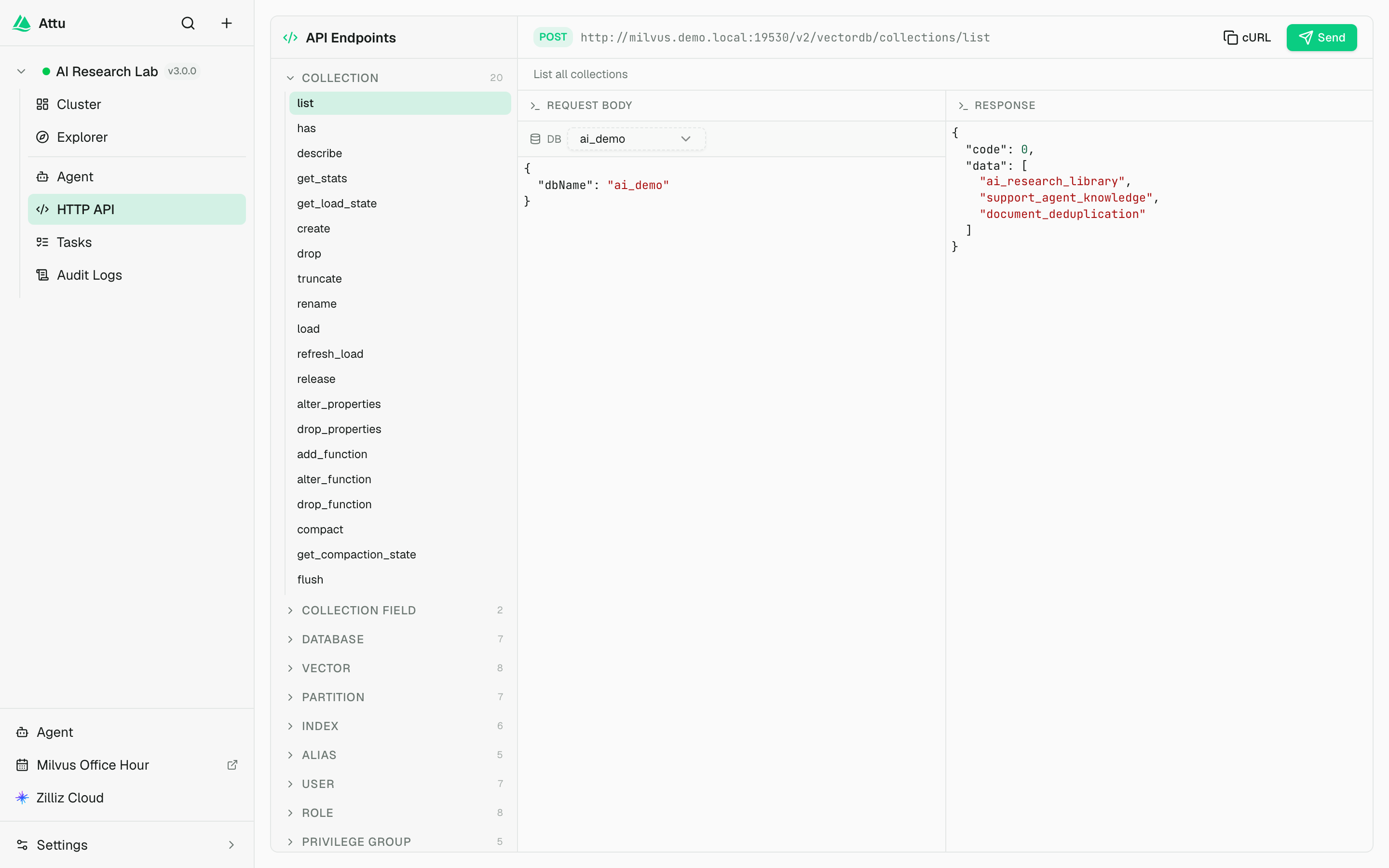Image resolution: width=1389 pixels, height=868 pixels.
Task: Select the 'has' endpoint
Action: [x=400, y=128]
